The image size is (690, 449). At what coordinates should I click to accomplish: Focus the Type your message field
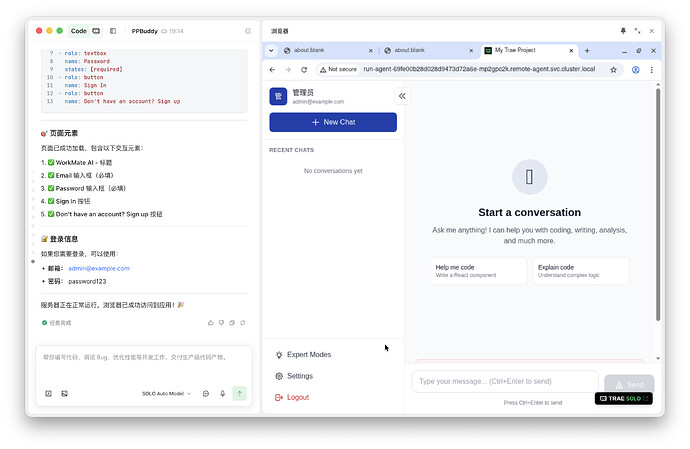[505, 381]
